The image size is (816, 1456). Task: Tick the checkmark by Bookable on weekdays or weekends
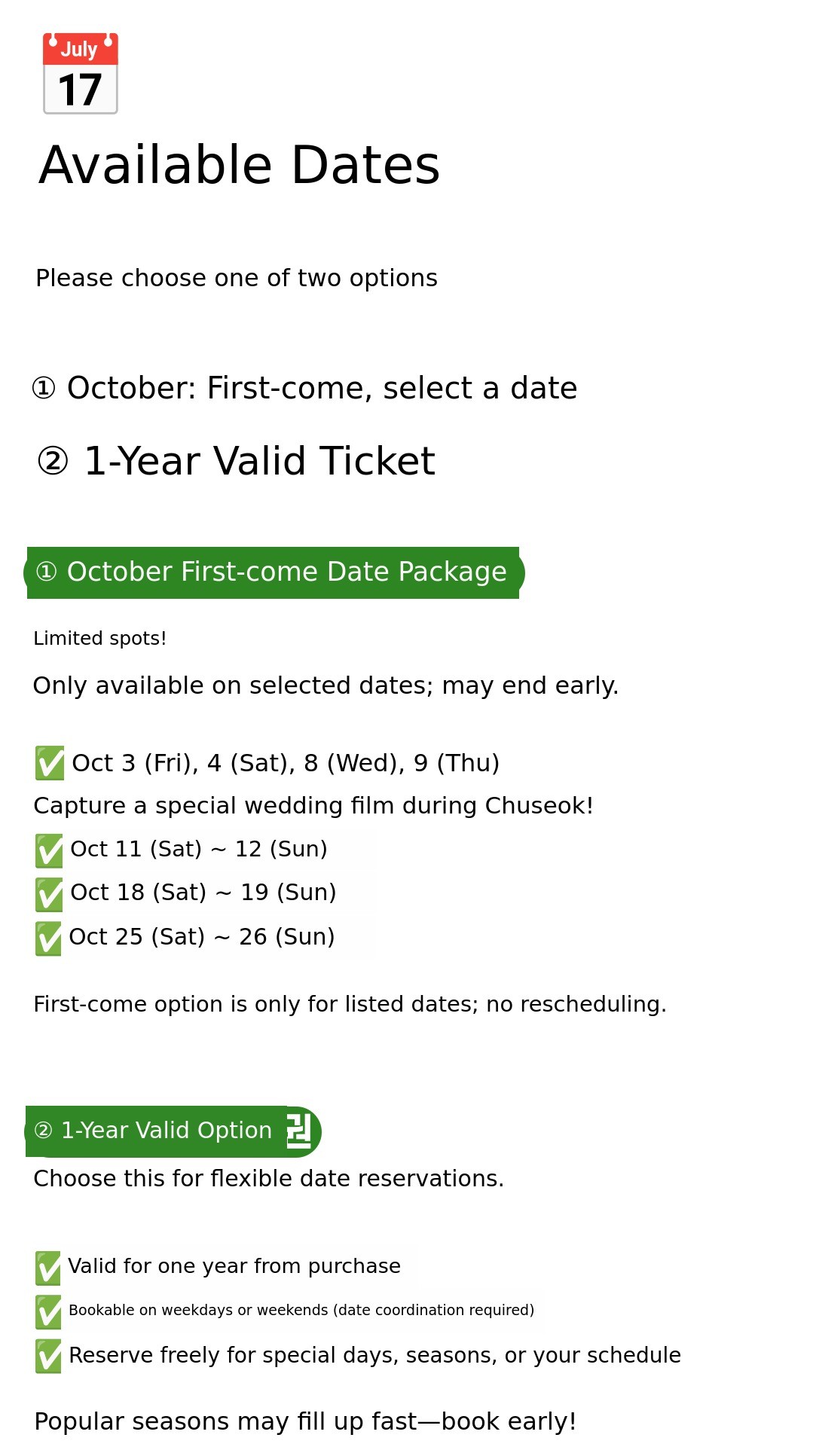pos(48,1311)
